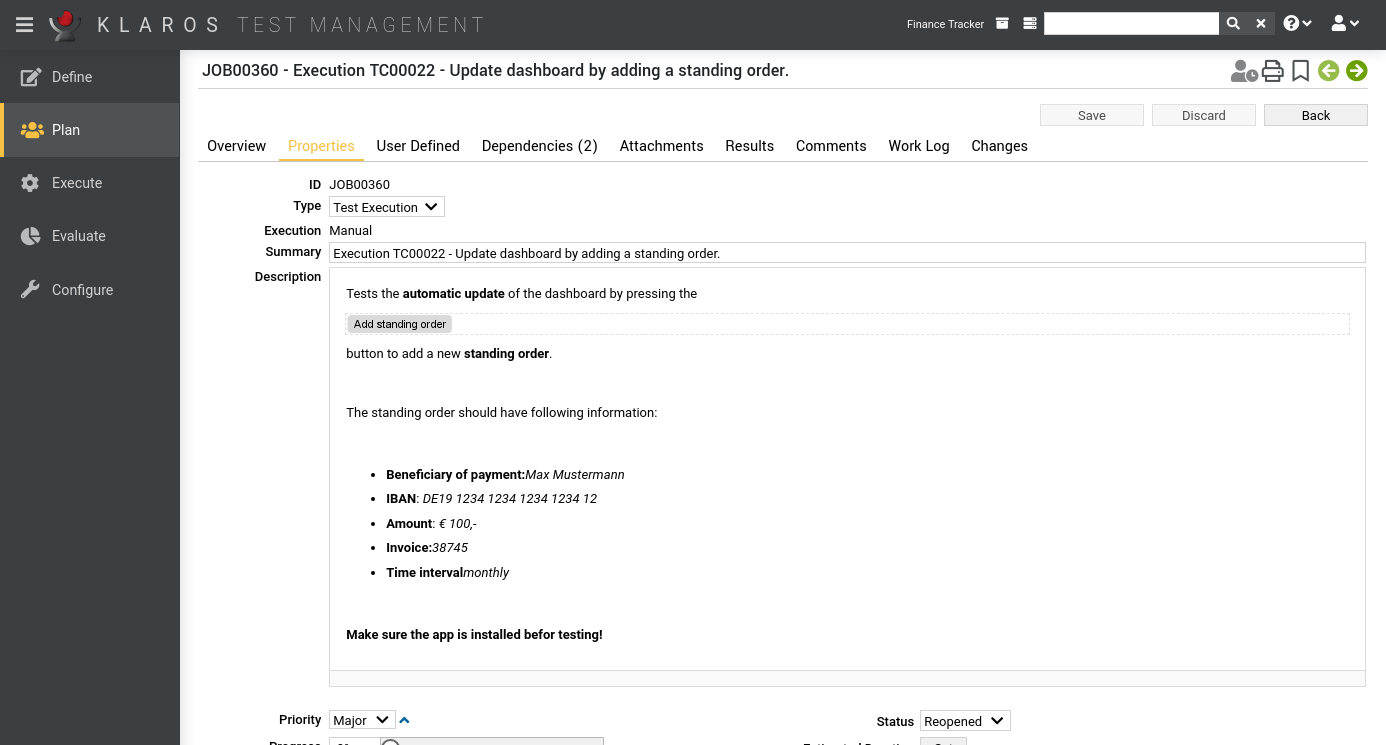This screenshot has height=745, width=1386.
Task: Clear search with the X icon
Action: click(1261, 24)
